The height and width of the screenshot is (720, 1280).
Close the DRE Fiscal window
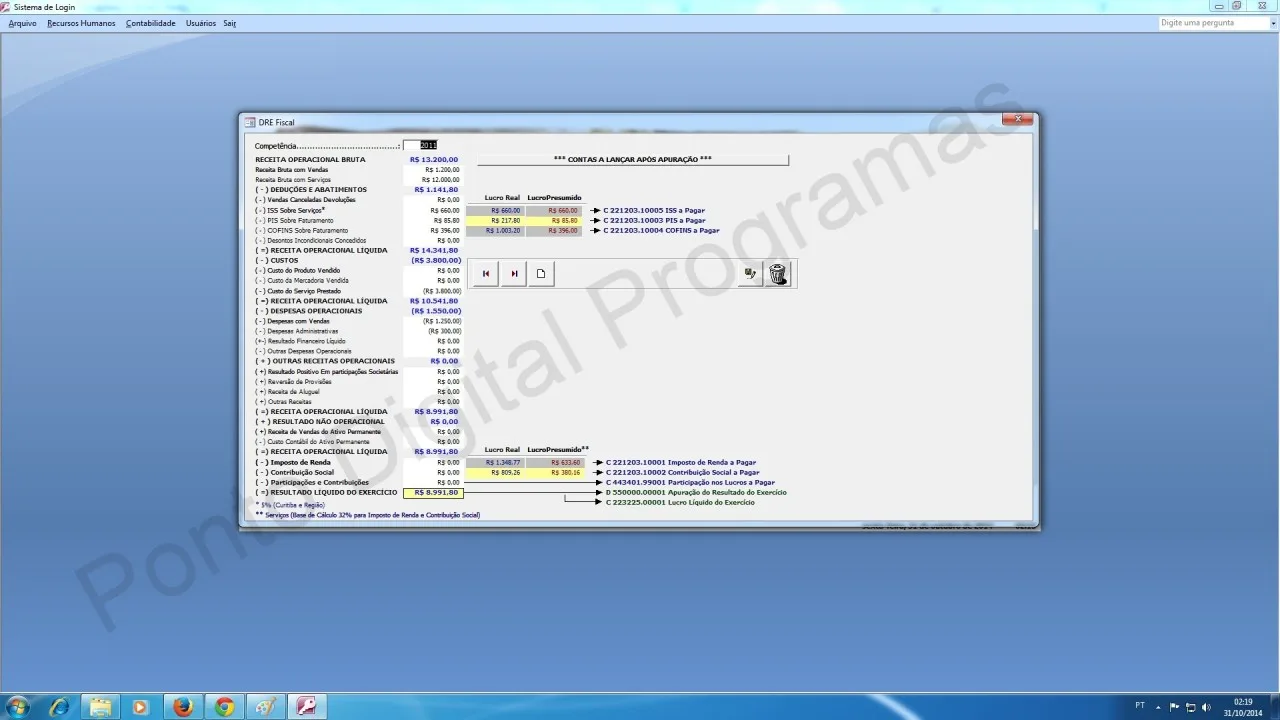[x=1018, y=119]
